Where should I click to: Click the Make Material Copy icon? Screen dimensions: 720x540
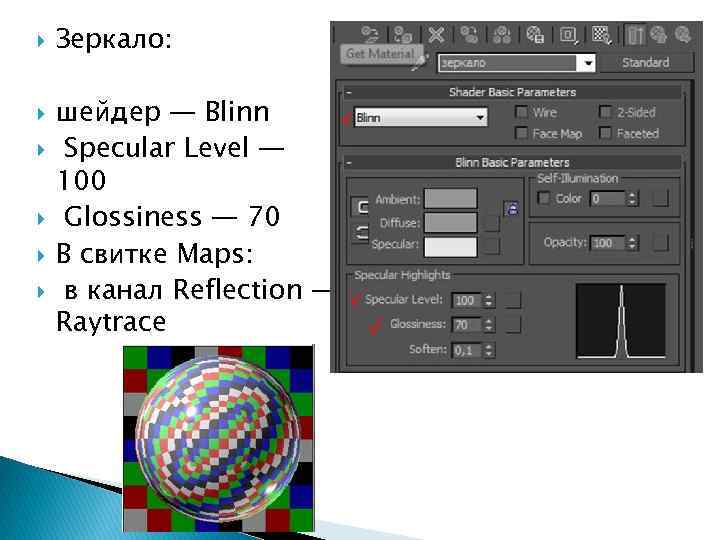click(x=469, y=35)
